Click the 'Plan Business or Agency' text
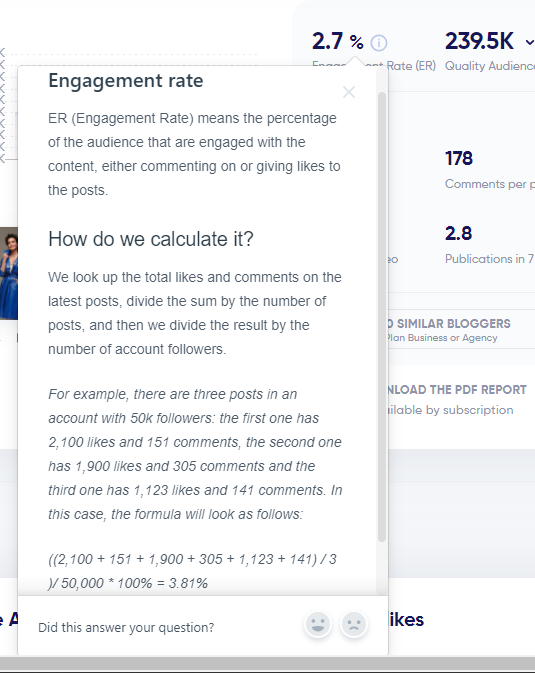Screen dimensions: 535x673 point(442,338)
